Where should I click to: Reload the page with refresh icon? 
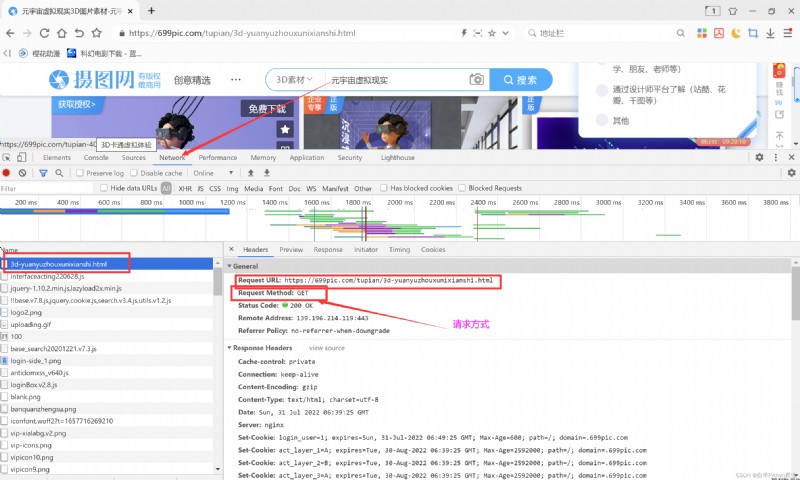tap(44, 33)
